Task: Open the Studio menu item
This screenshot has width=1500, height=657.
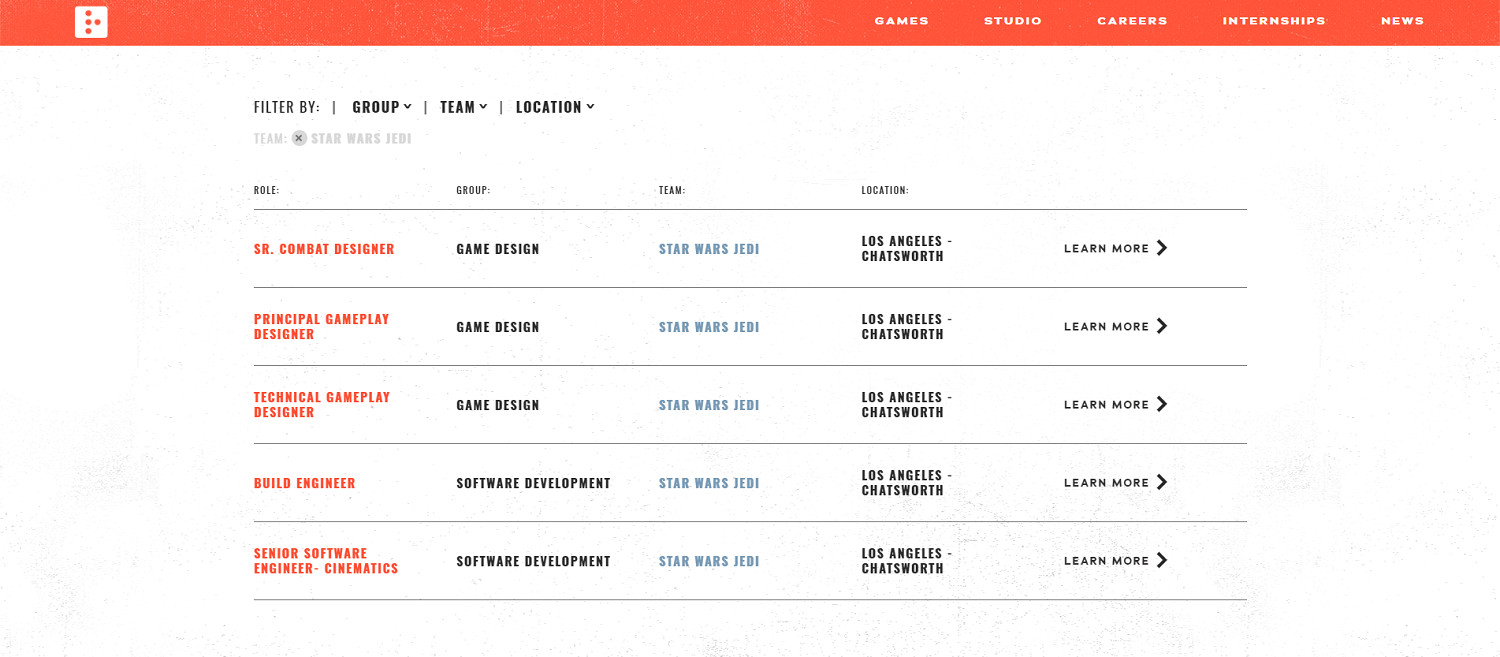Action: click(1012, 21)
